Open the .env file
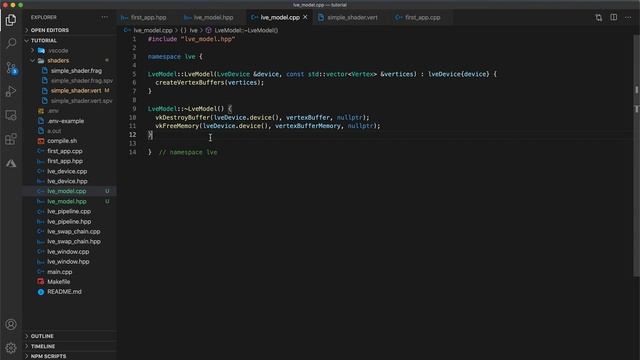The image size is (640, 360). pyautogui.click(x=53, y=111)
